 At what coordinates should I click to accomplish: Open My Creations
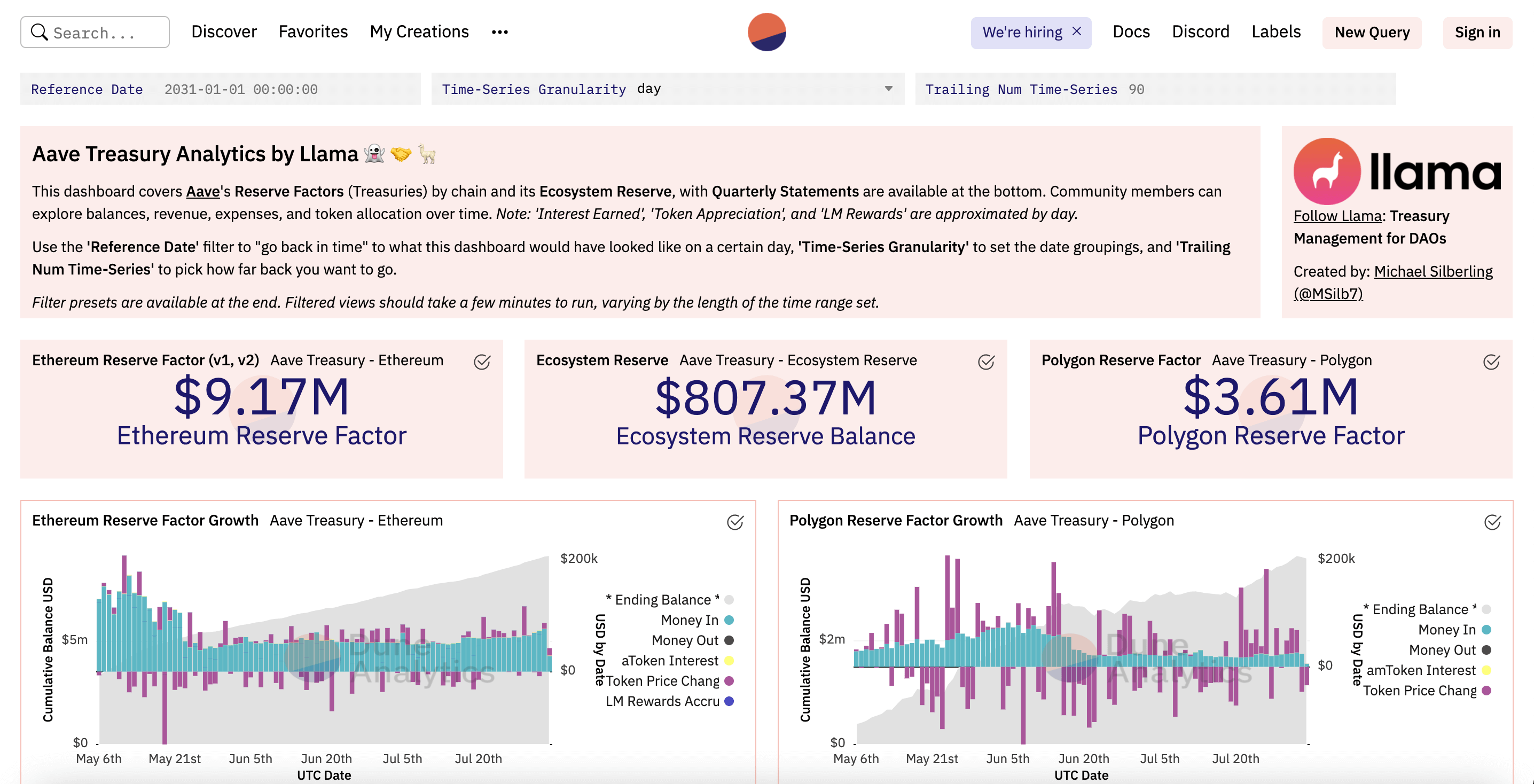[419, 32]
